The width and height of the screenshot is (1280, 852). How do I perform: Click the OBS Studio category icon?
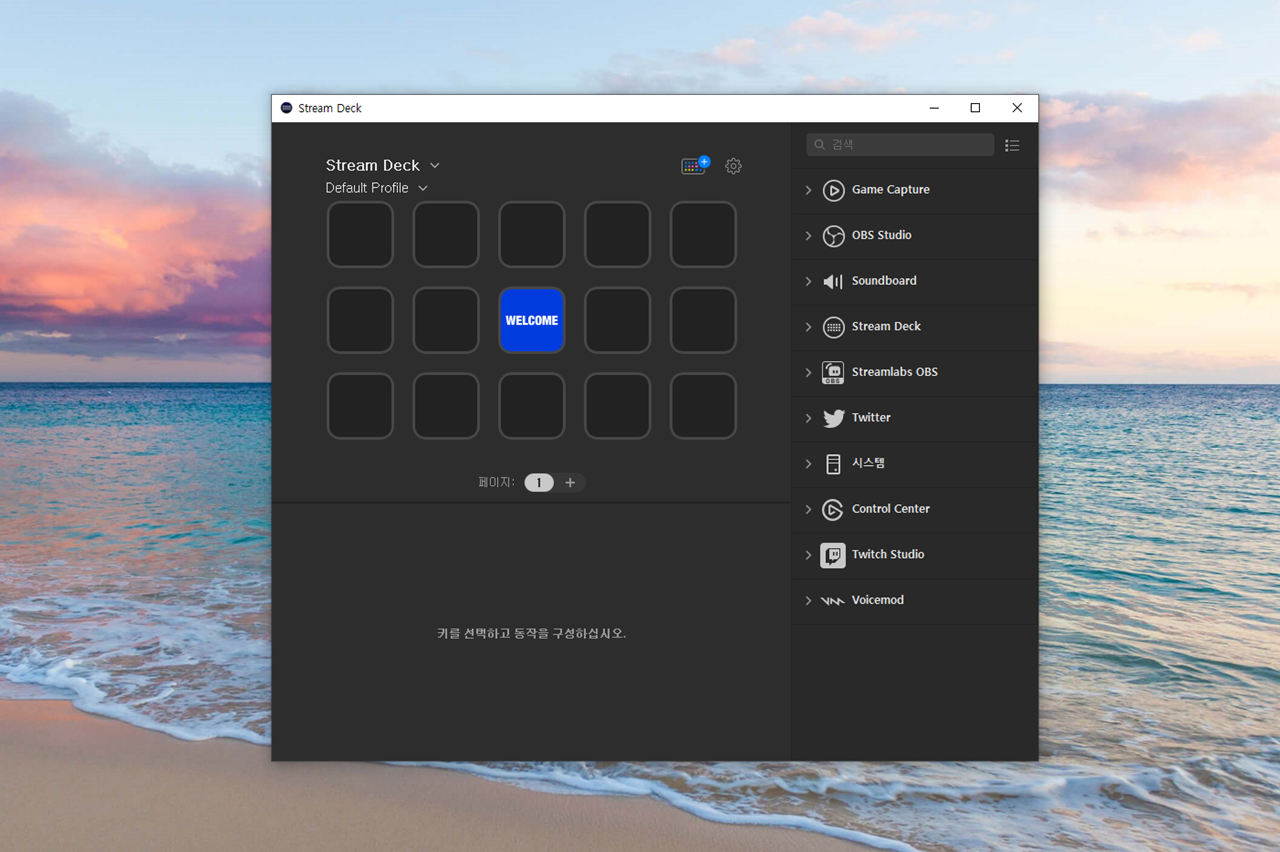pos(833,236)
